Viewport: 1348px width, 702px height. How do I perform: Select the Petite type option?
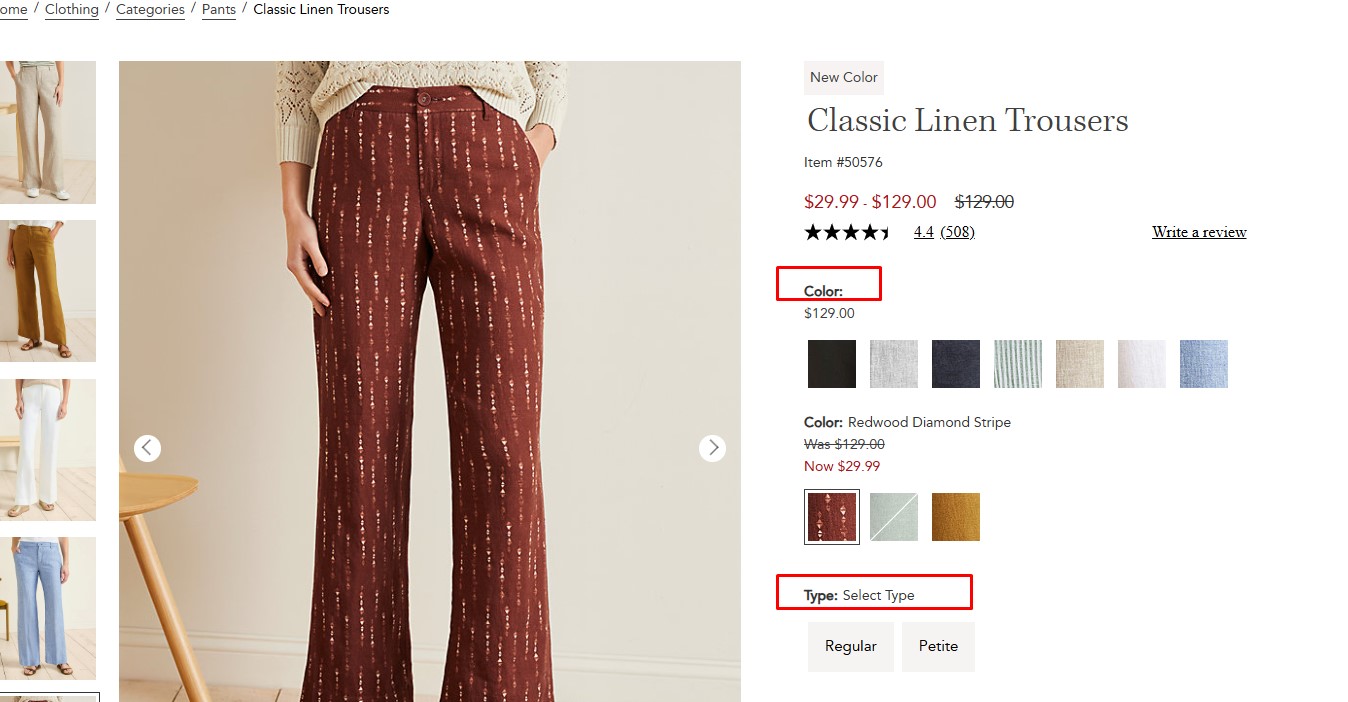(938, 646)
